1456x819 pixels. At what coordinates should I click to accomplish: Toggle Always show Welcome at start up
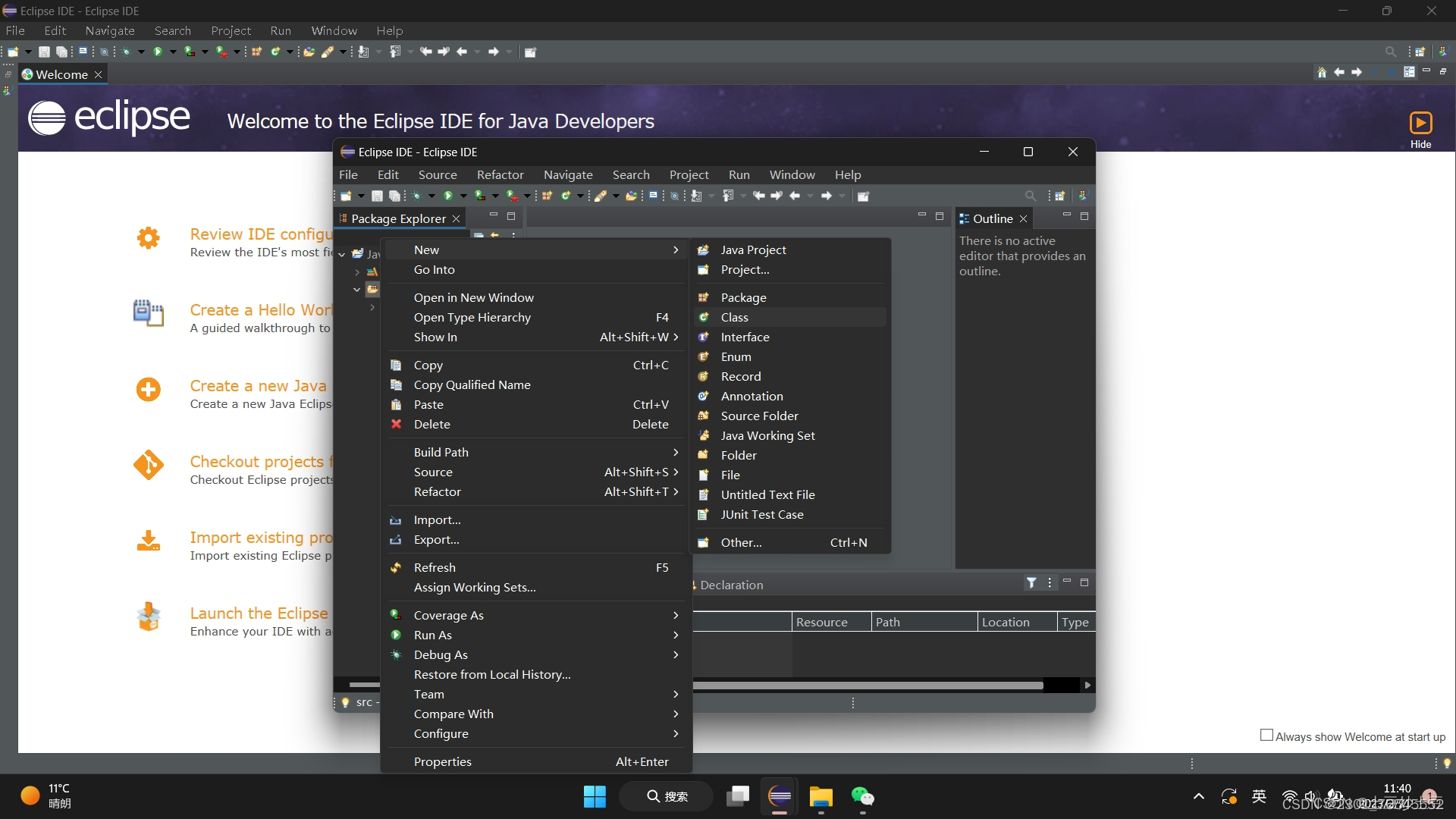[x=1266, y=736]
